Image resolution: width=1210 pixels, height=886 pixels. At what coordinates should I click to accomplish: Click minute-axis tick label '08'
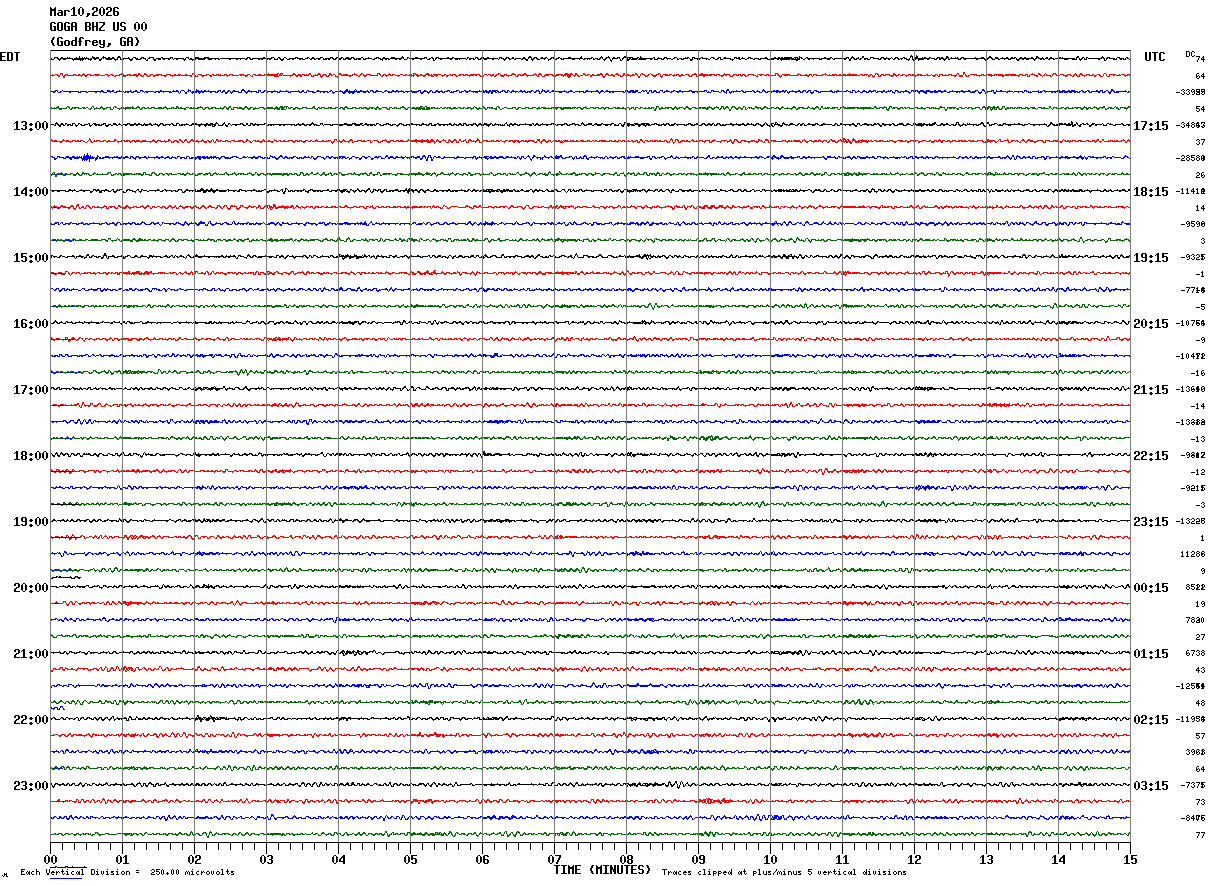(626, 859)
